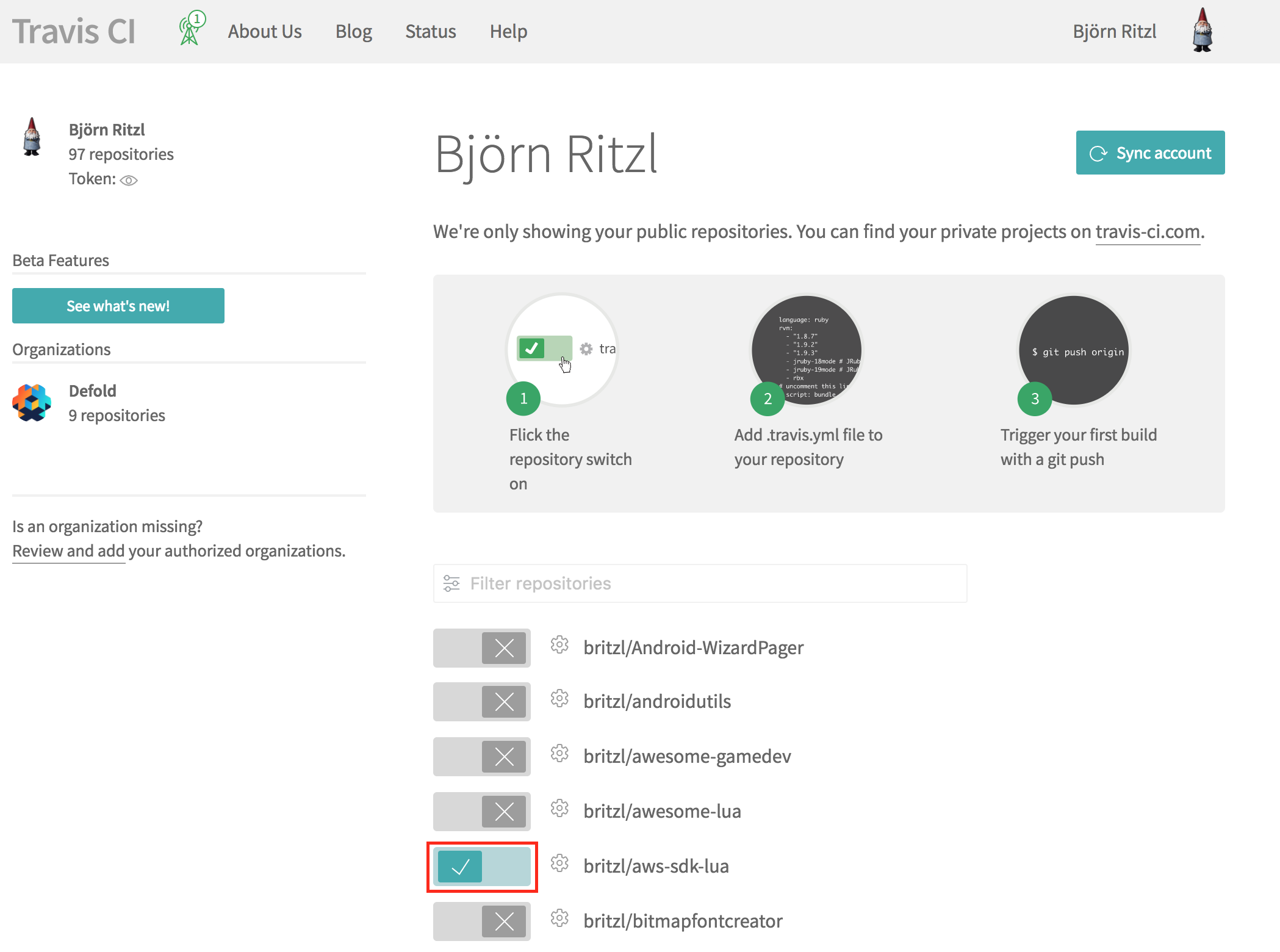Open settings gear for britzl/awesome-gamedev
The height and width of the screenshot is (952, 1280).
(x=559, y=754)
